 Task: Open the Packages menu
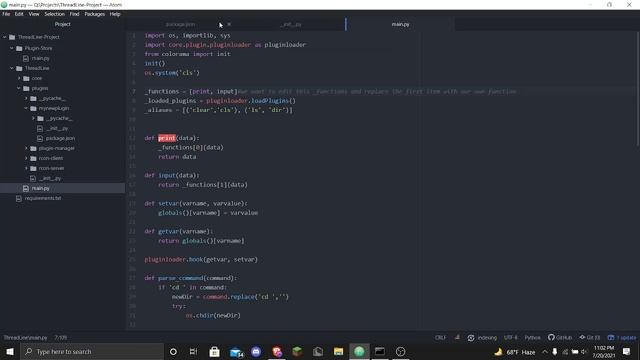click(x=95, y=14)
